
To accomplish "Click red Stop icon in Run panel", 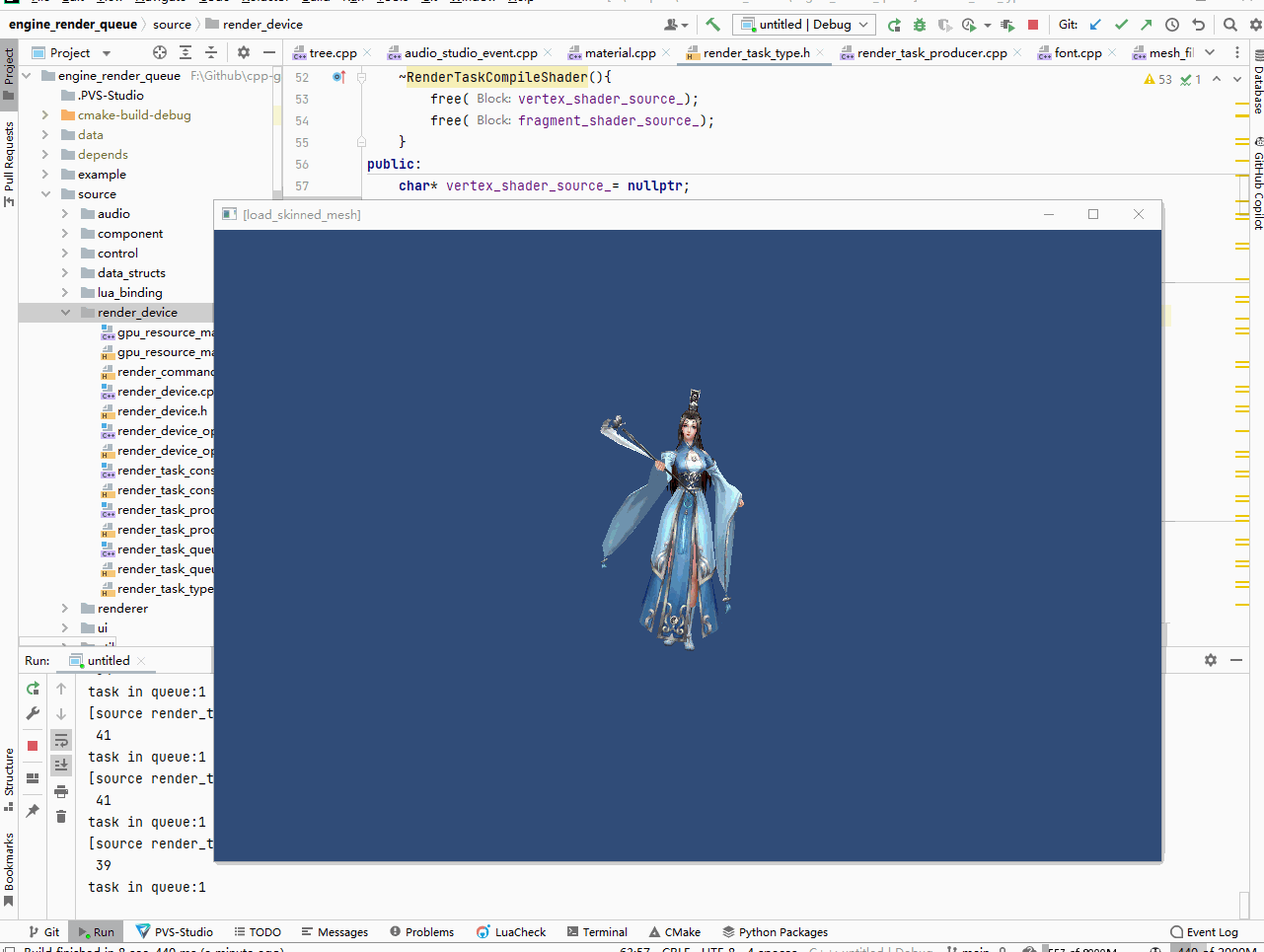I will [x=33, y=746].
